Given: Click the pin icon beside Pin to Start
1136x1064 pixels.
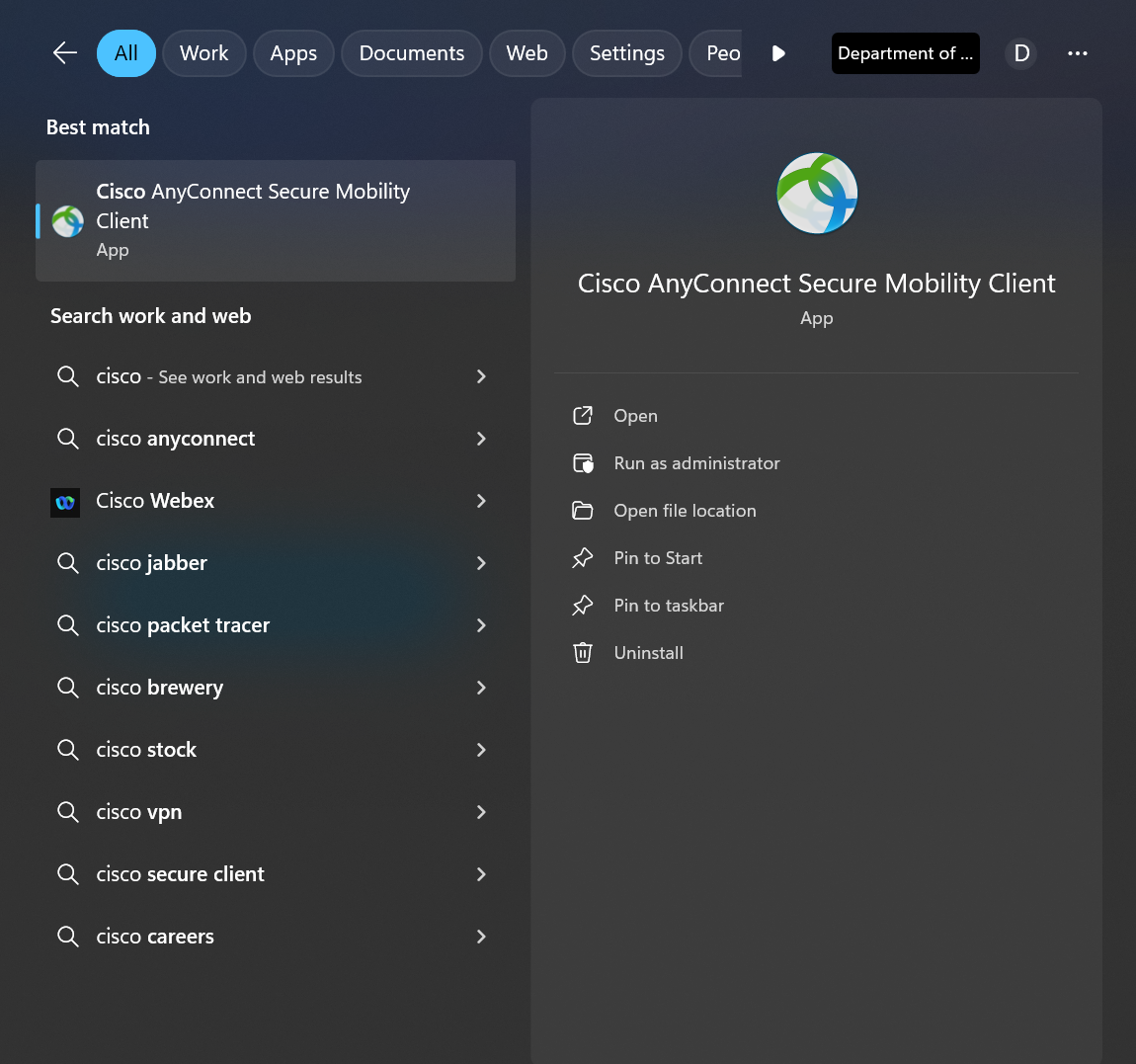Looking at the screenshot, I should pyautogui.click(x=583, y=557).
